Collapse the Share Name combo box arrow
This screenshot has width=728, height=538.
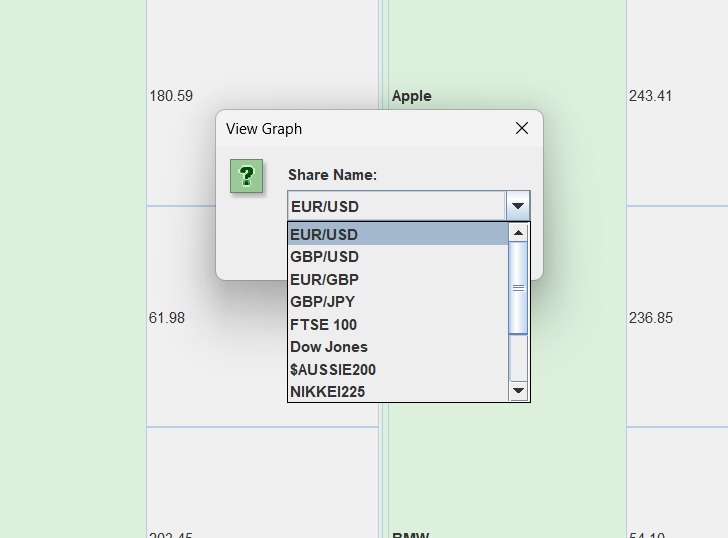pos(518,206)
